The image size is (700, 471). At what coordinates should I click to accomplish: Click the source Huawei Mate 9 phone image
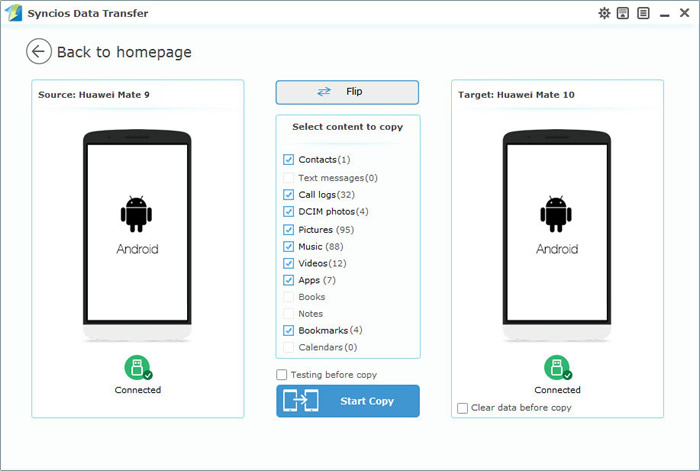pyautogui.click(x=137, y=236)
